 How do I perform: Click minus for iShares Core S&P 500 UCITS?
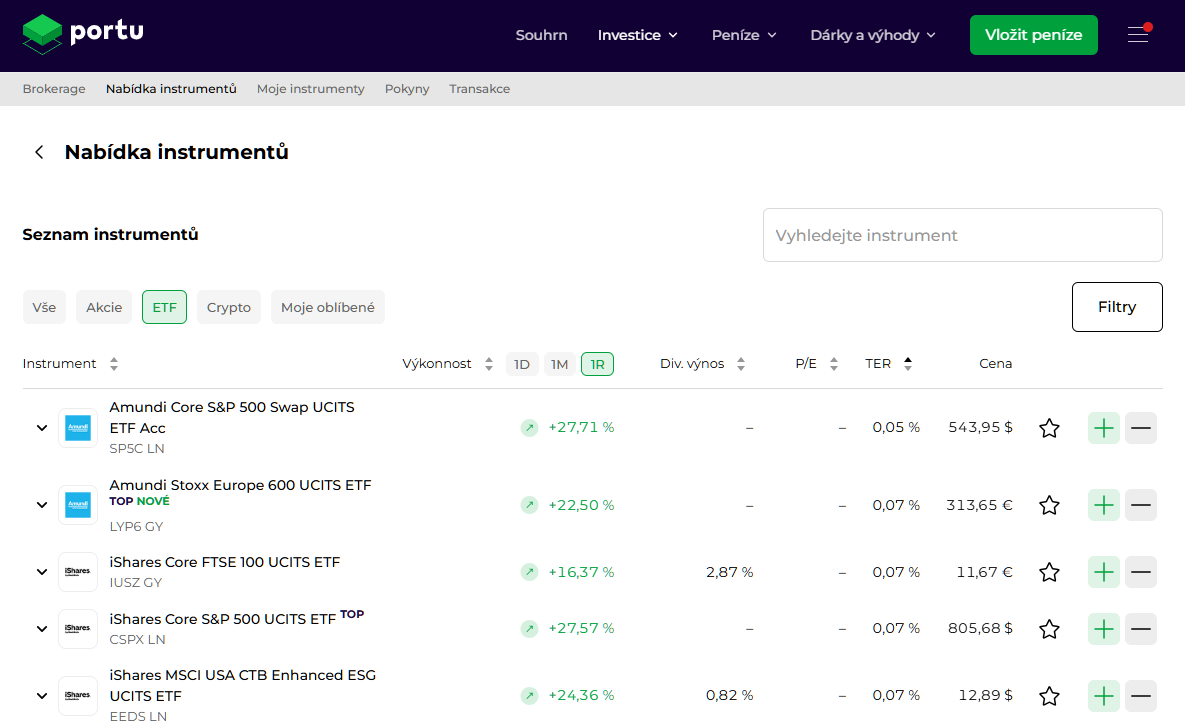tap(1141, 629)
